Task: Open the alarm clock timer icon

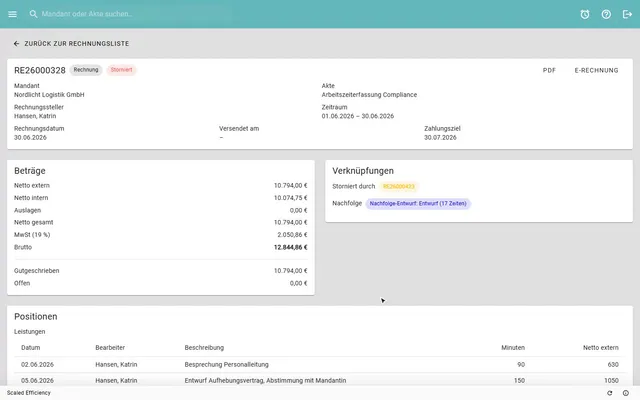Action: pos(585,14)
